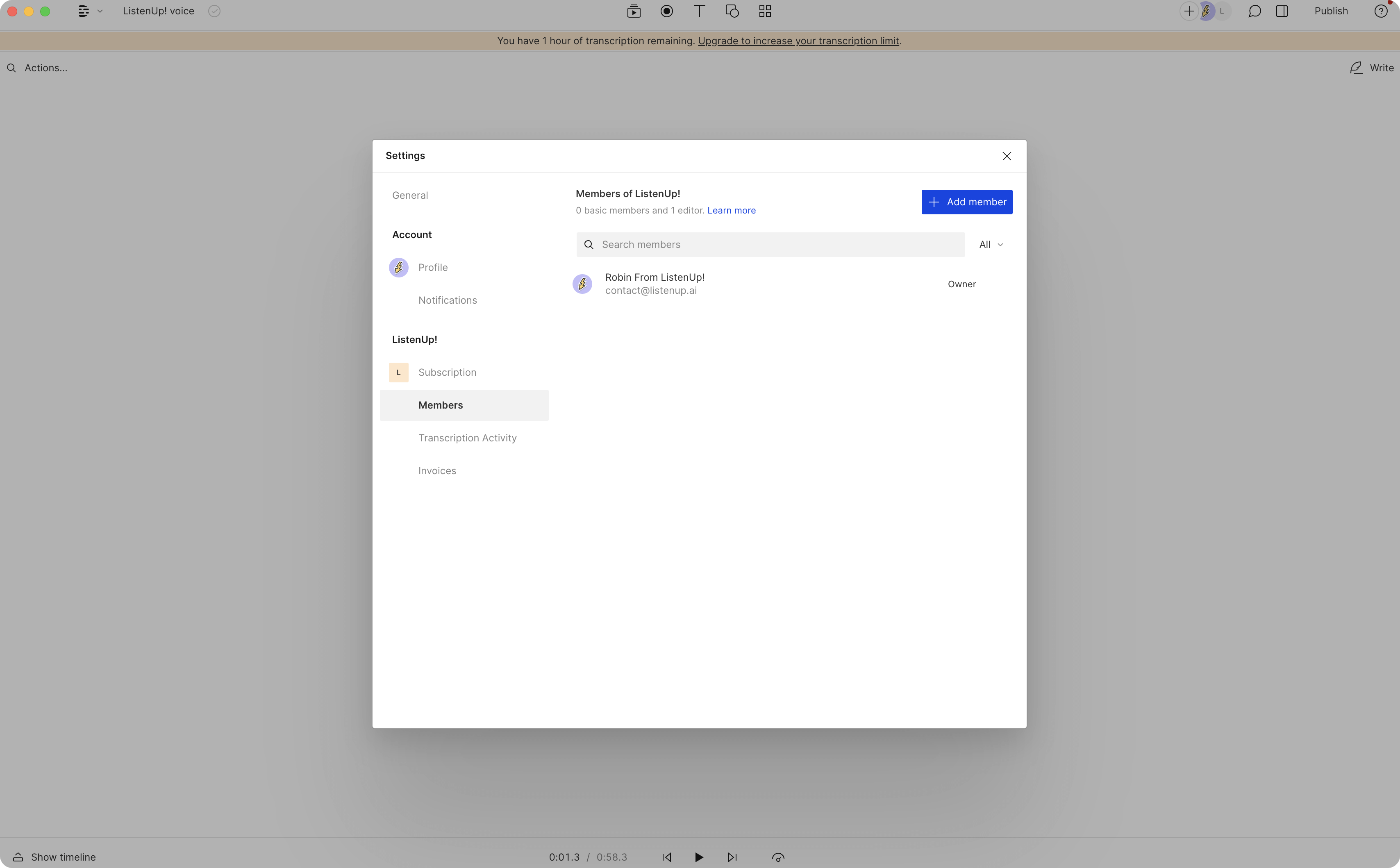Click the Search members input field

pos(770,245)
